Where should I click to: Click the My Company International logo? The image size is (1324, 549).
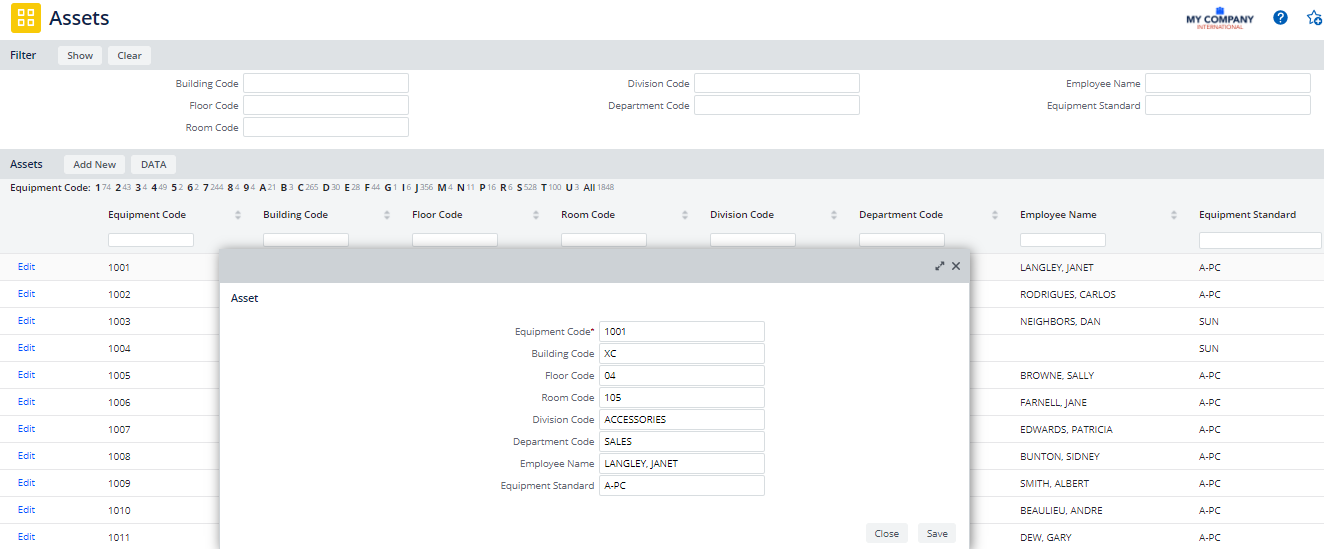[1219, 19]
